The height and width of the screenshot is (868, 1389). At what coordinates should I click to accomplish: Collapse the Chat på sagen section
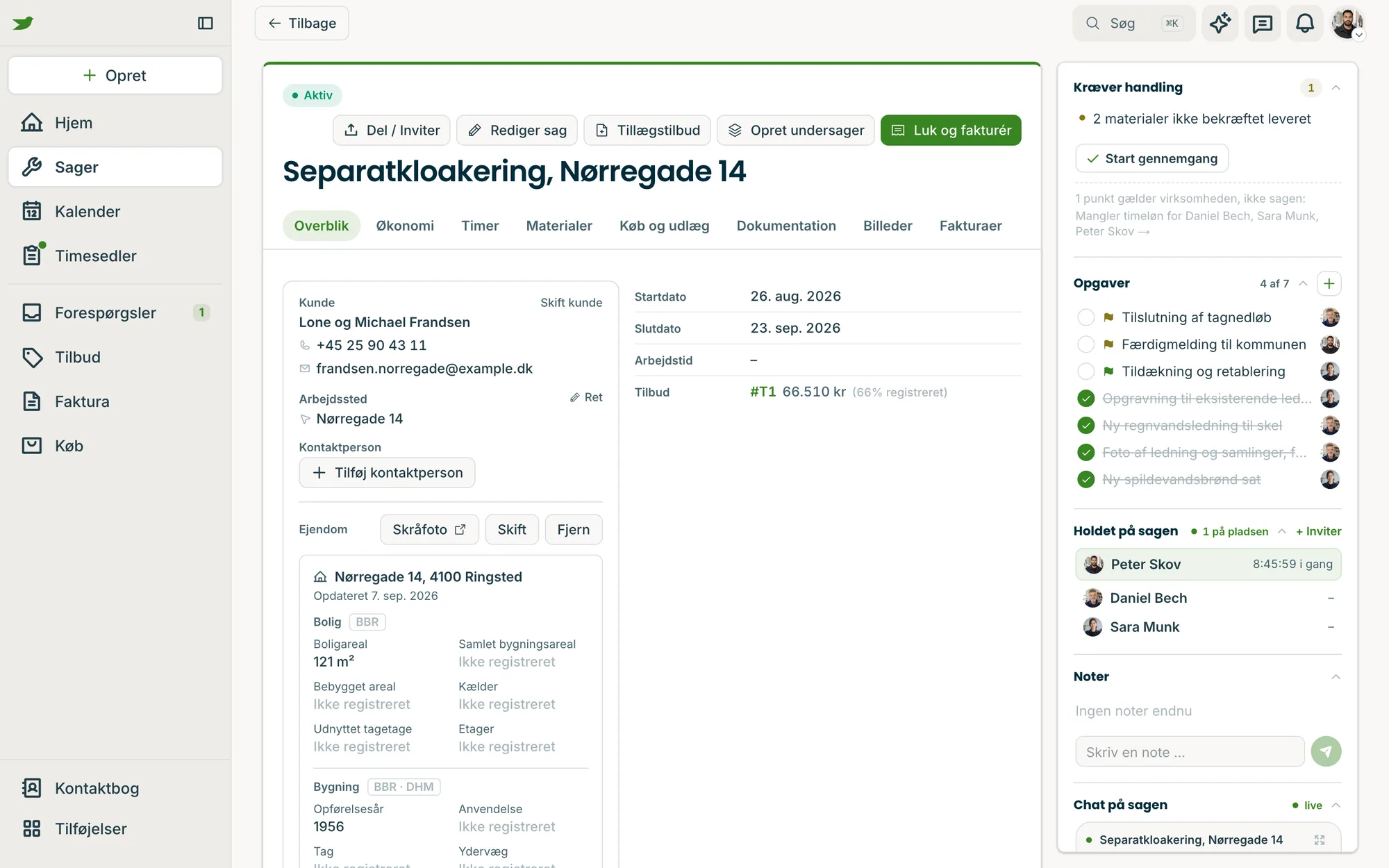(x=1336, y=806)
